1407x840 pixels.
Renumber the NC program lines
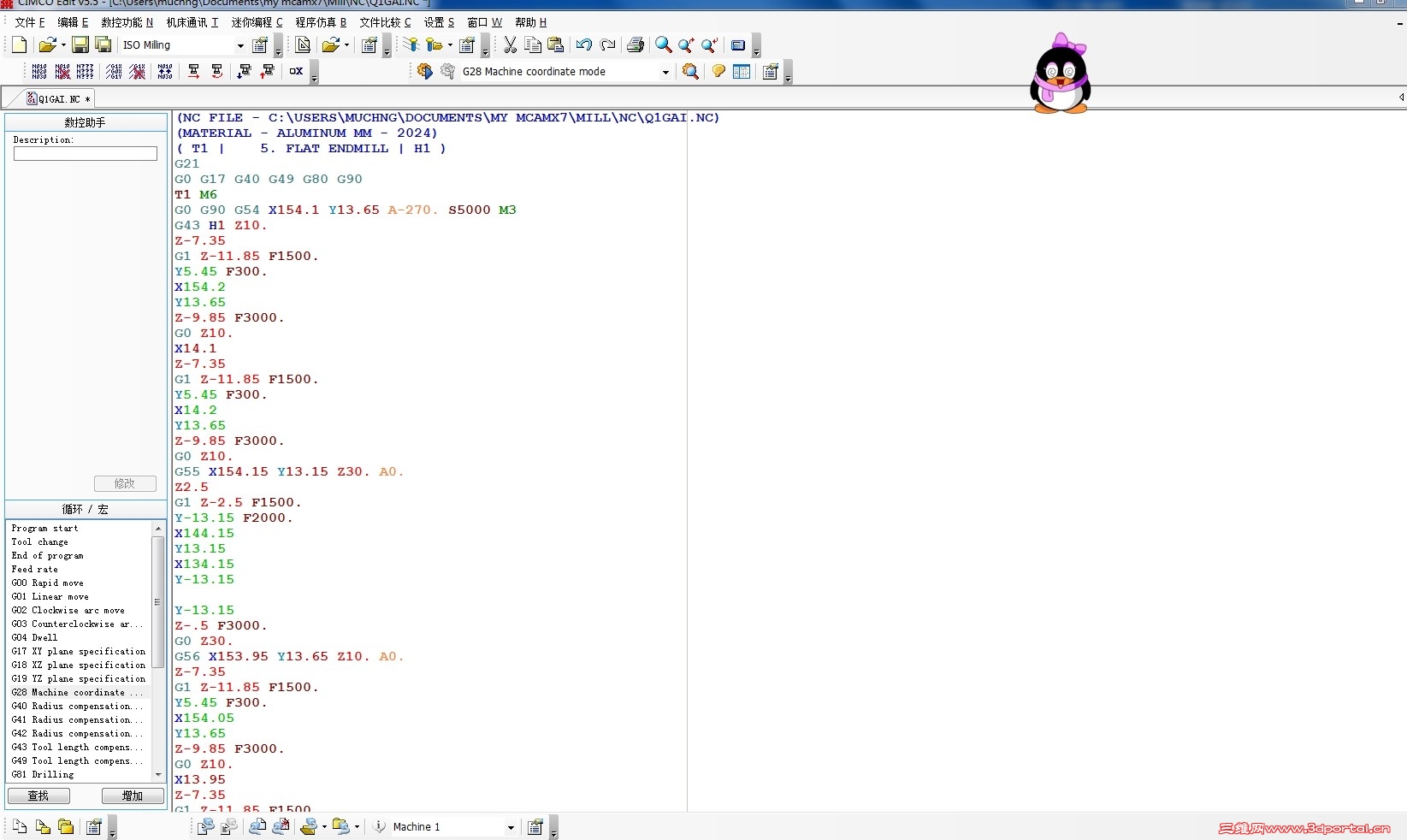(38, 72)
